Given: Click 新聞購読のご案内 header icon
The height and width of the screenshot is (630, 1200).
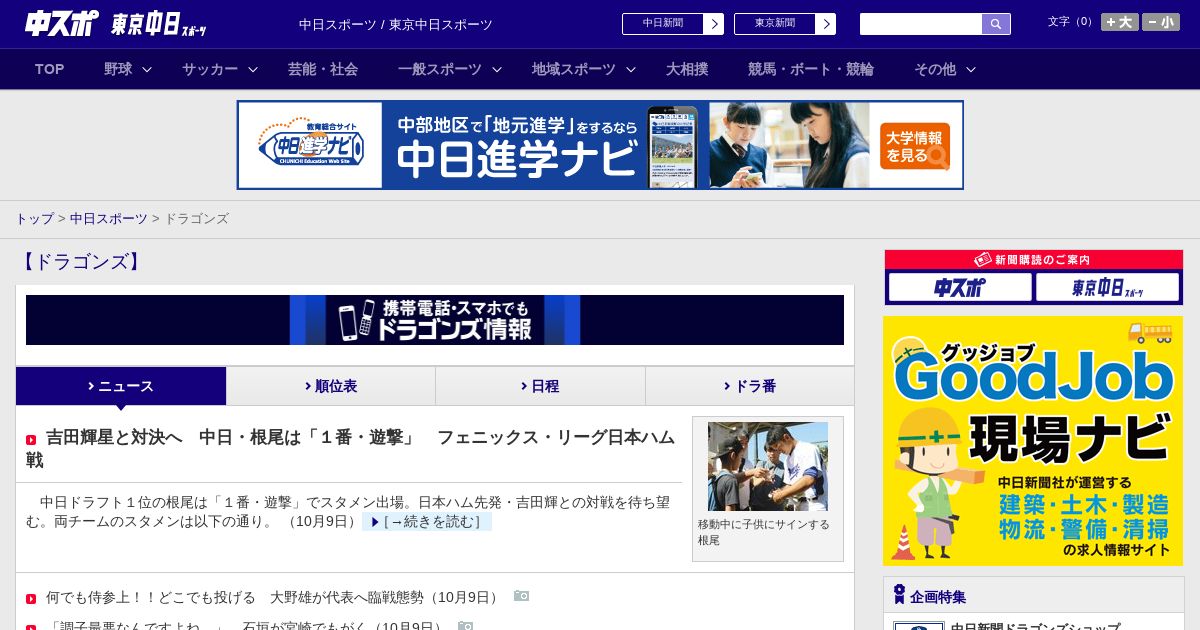Looking at the screenshot, I should click(x=983, y=259).
